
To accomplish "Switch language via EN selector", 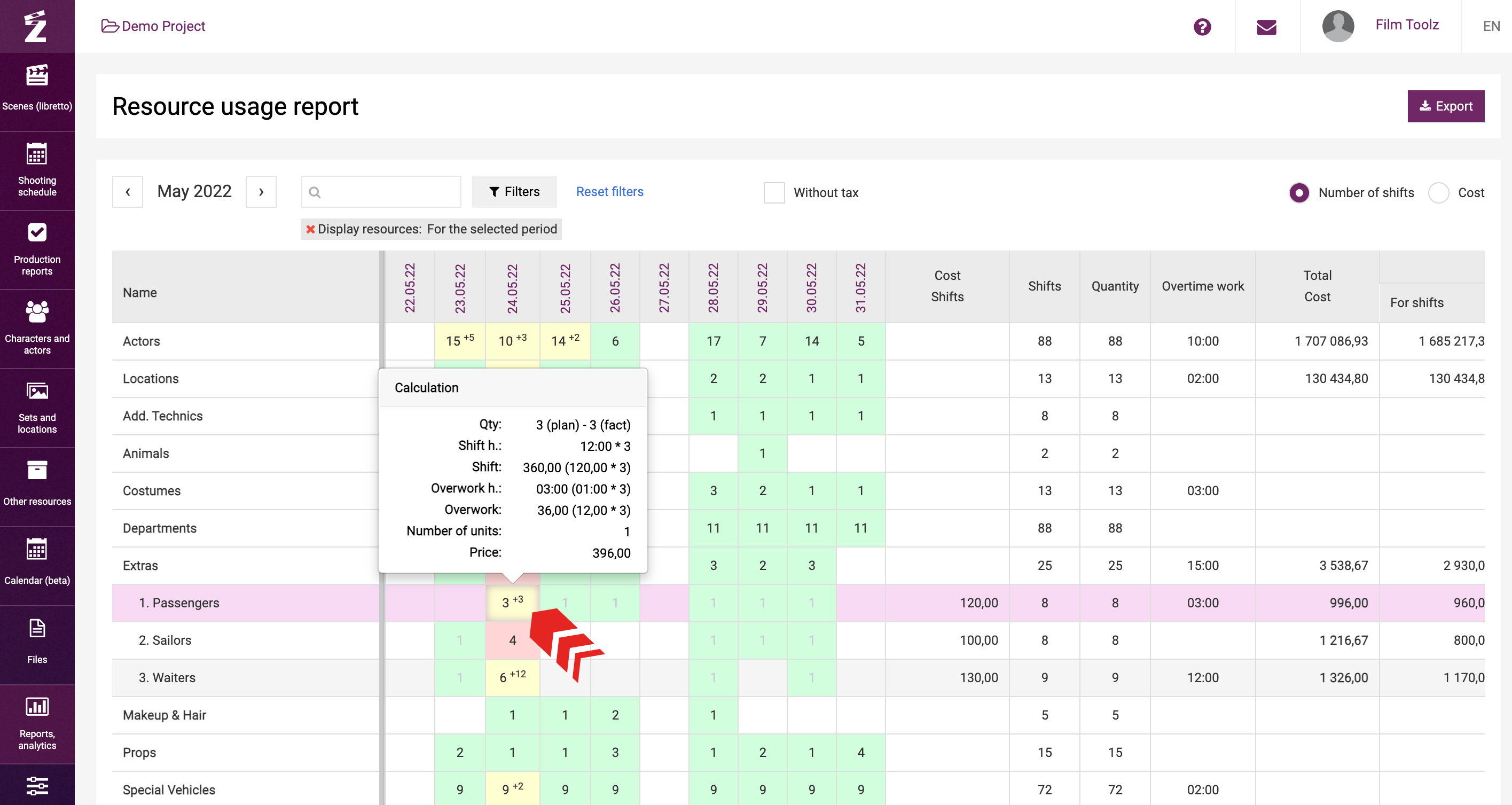I will pos(1491,26).
